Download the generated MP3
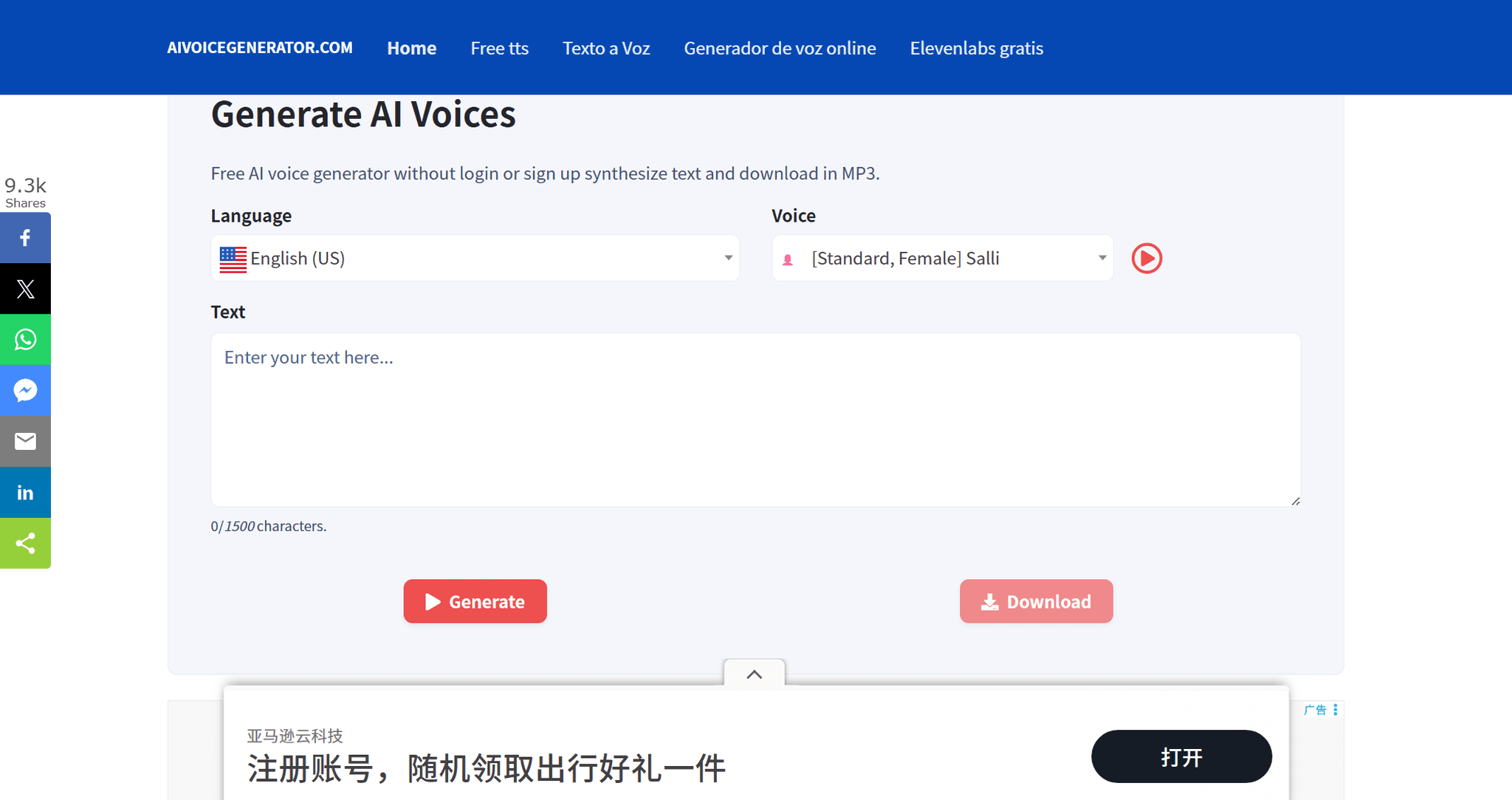Image resolution: width=1512 pixels, height=800 pixels. point(1036,601)
